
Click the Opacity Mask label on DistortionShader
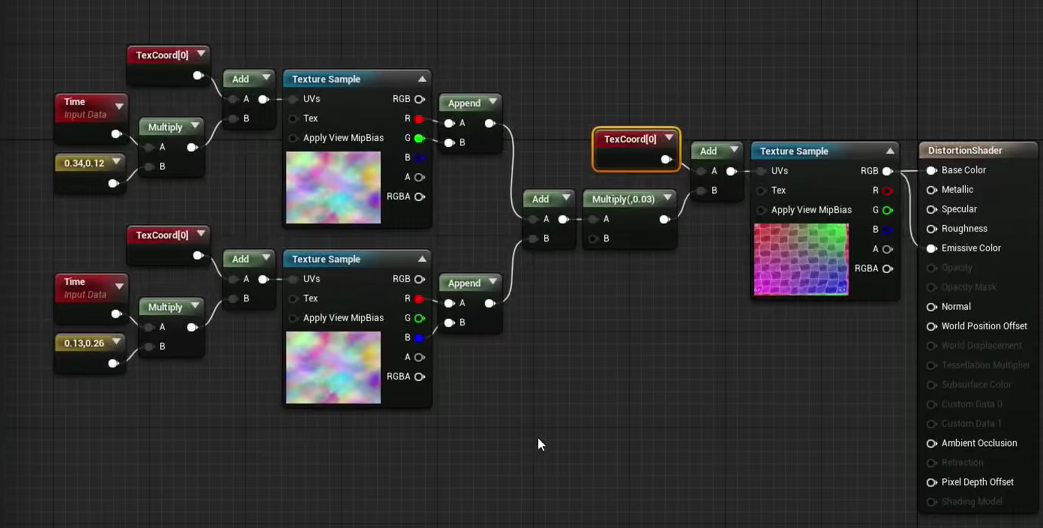968,287
